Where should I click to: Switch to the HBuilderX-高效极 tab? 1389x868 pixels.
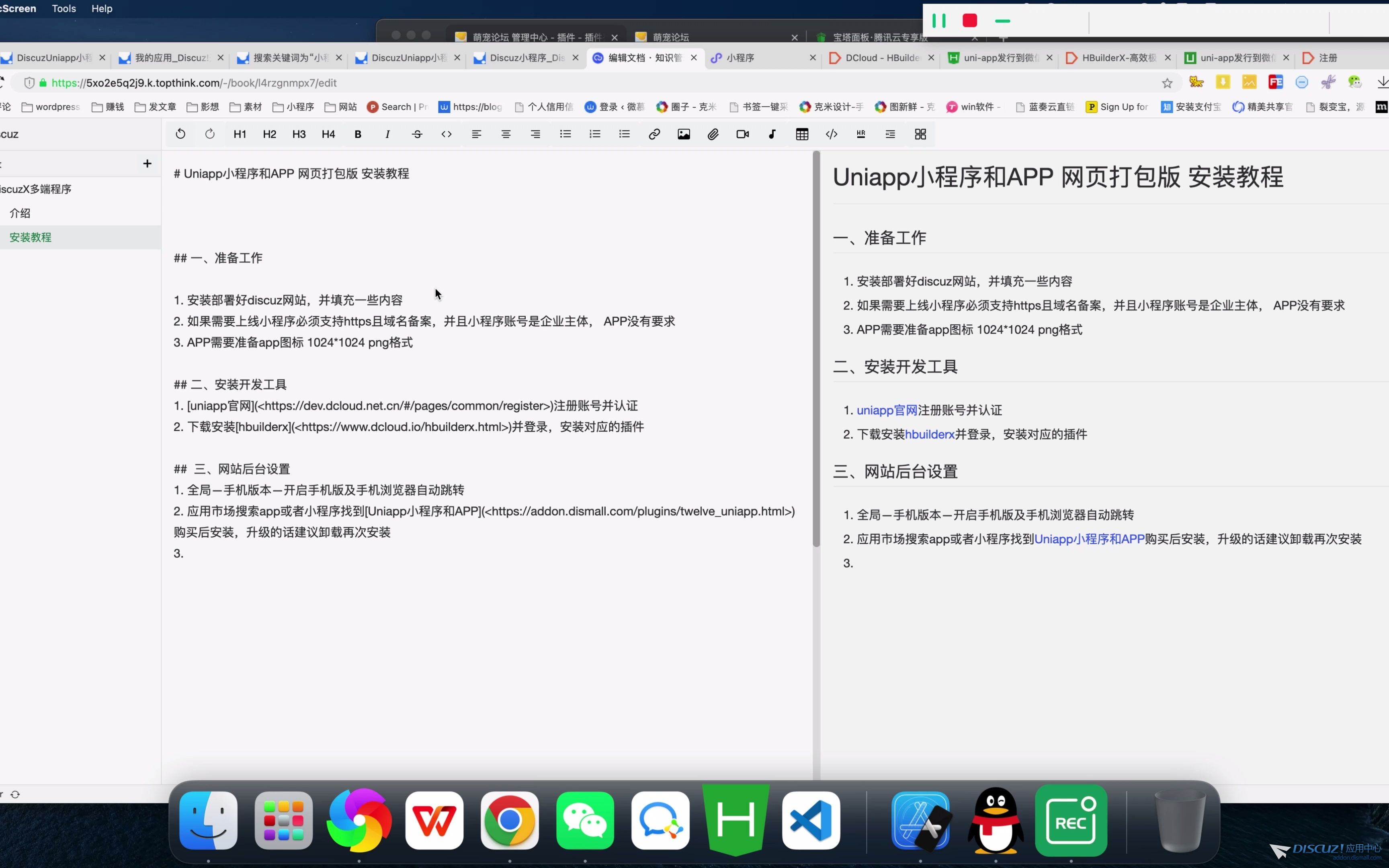(1119, 57)
